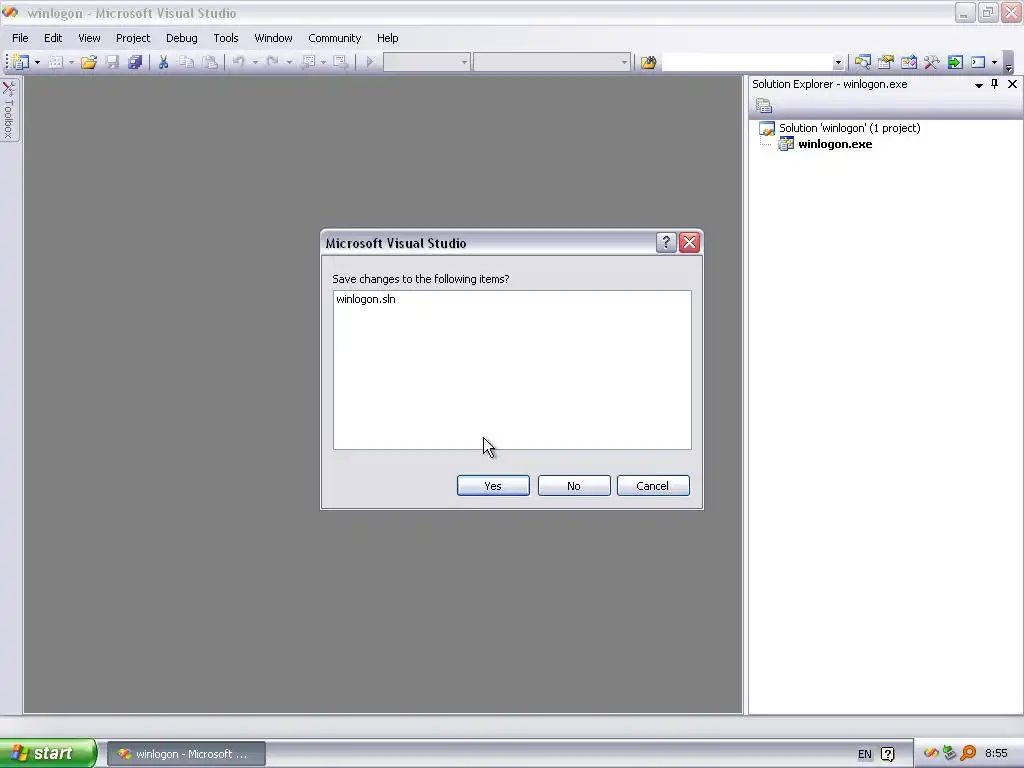
Task: Click Cancel in save dialog
Action: 652,486
